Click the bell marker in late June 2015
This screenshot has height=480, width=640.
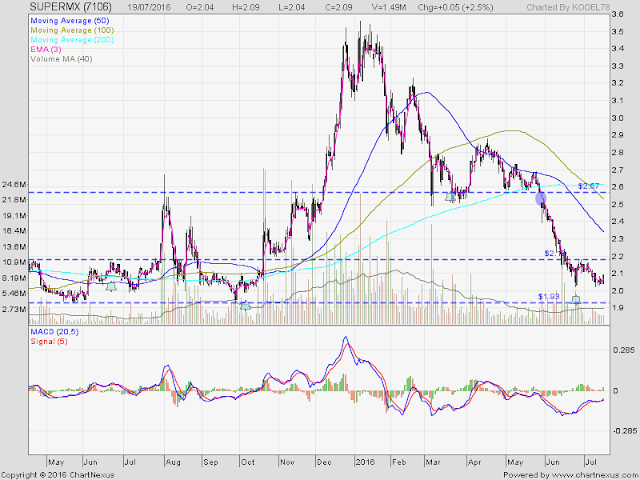111,286
